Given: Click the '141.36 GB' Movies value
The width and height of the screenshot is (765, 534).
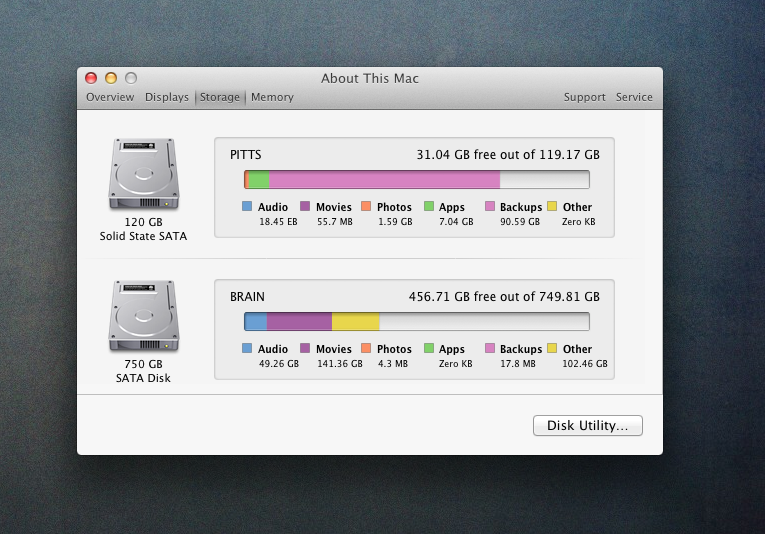Looking at the screenshot, I should (340, 364).
